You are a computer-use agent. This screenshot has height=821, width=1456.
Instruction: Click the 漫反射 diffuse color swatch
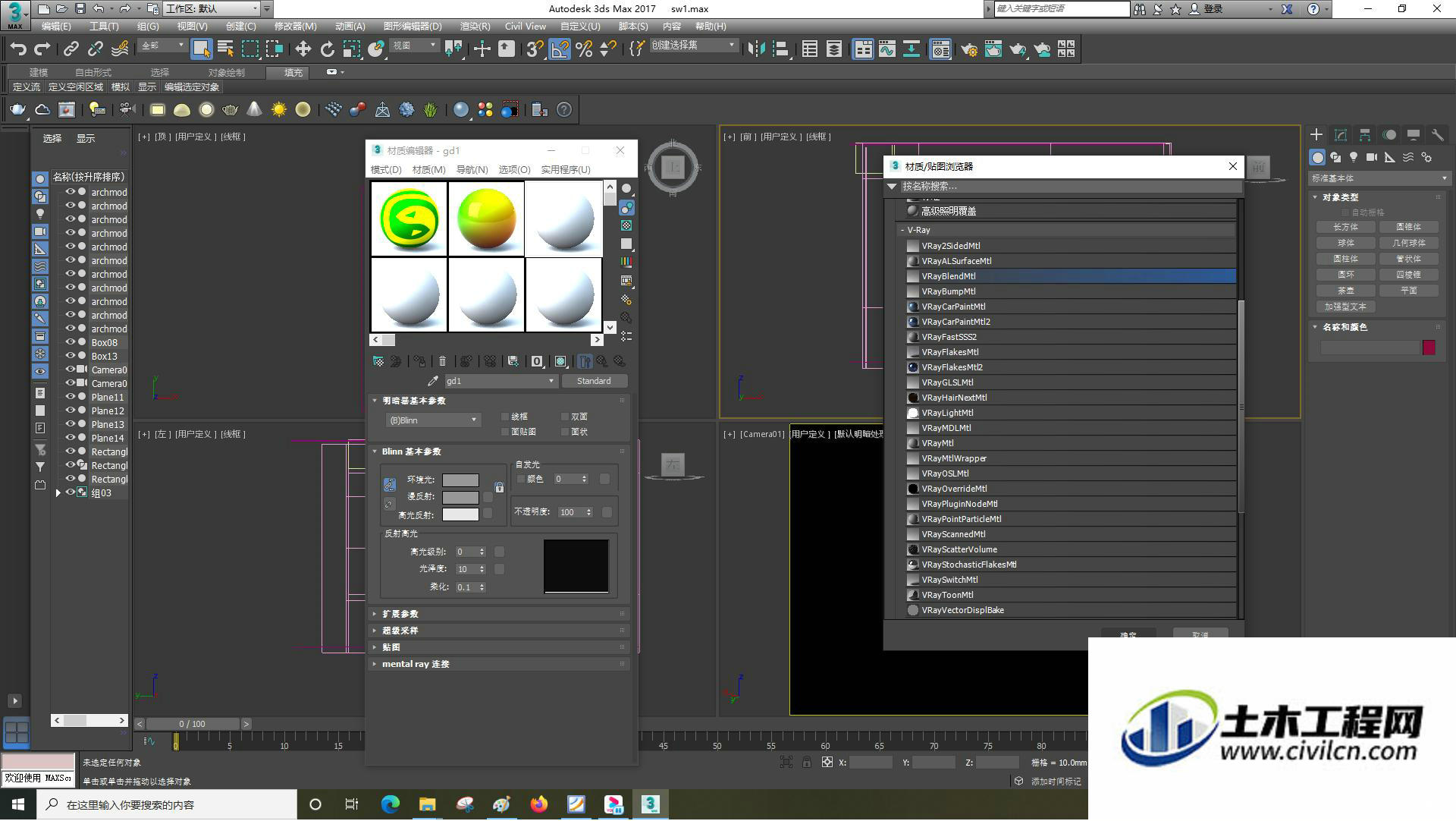[x=460, y=498]
